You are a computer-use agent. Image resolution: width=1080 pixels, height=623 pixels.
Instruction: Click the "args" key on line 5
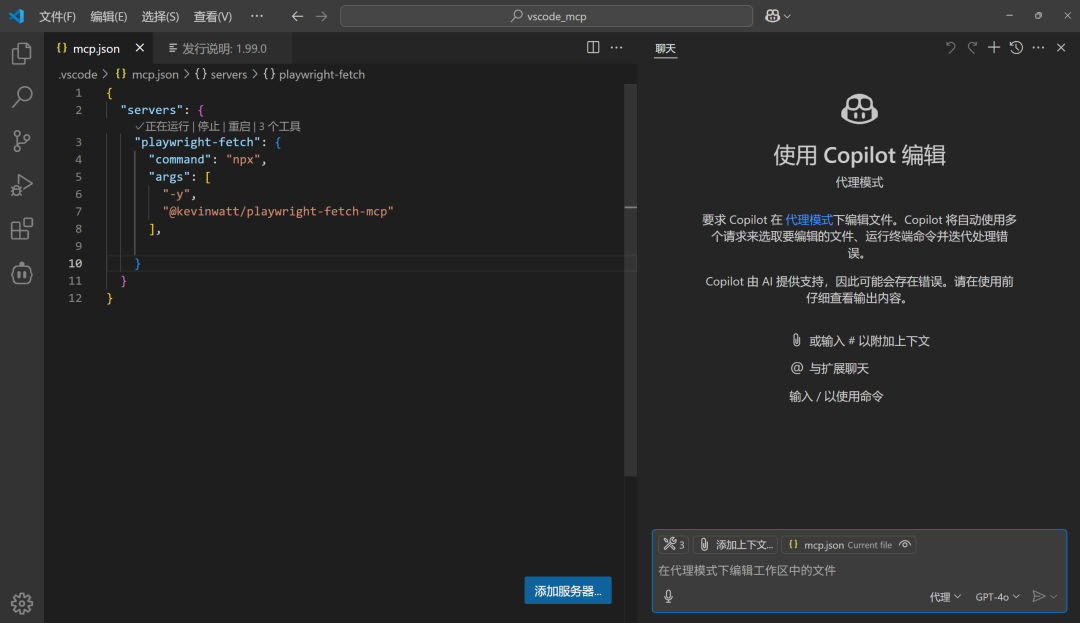tap(169, 177)
